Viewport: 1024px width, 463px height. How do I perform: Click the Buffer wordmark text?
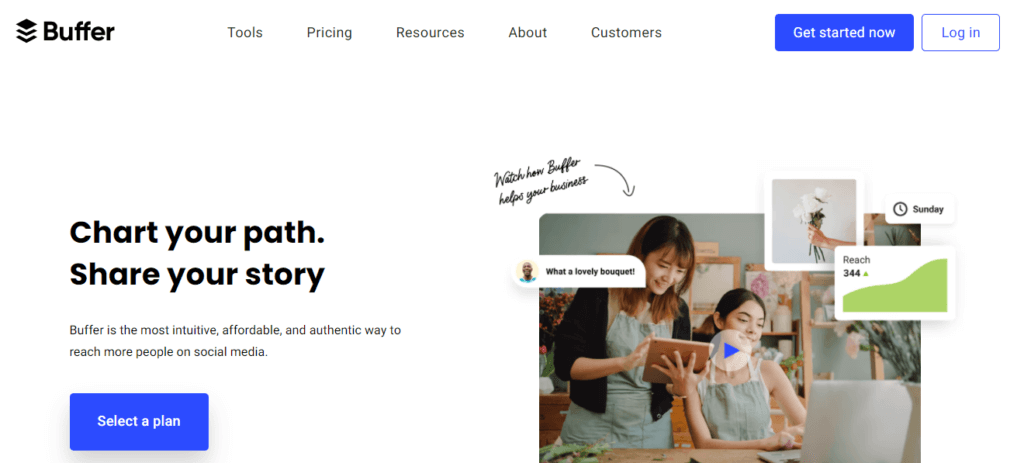coord(79,32)
